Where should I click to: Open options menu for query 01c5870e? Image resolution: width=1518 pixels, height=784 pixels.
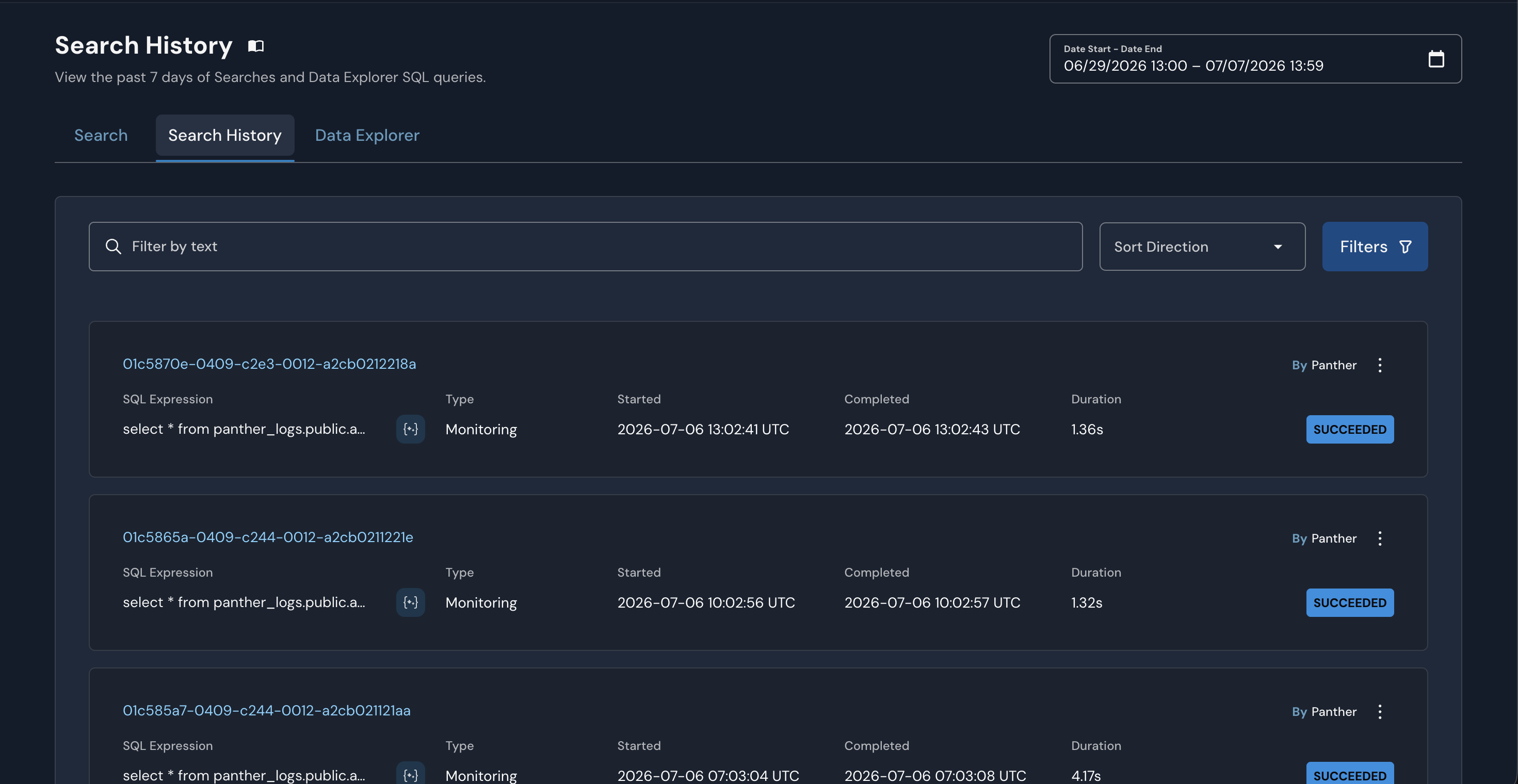coord(1380,365)
